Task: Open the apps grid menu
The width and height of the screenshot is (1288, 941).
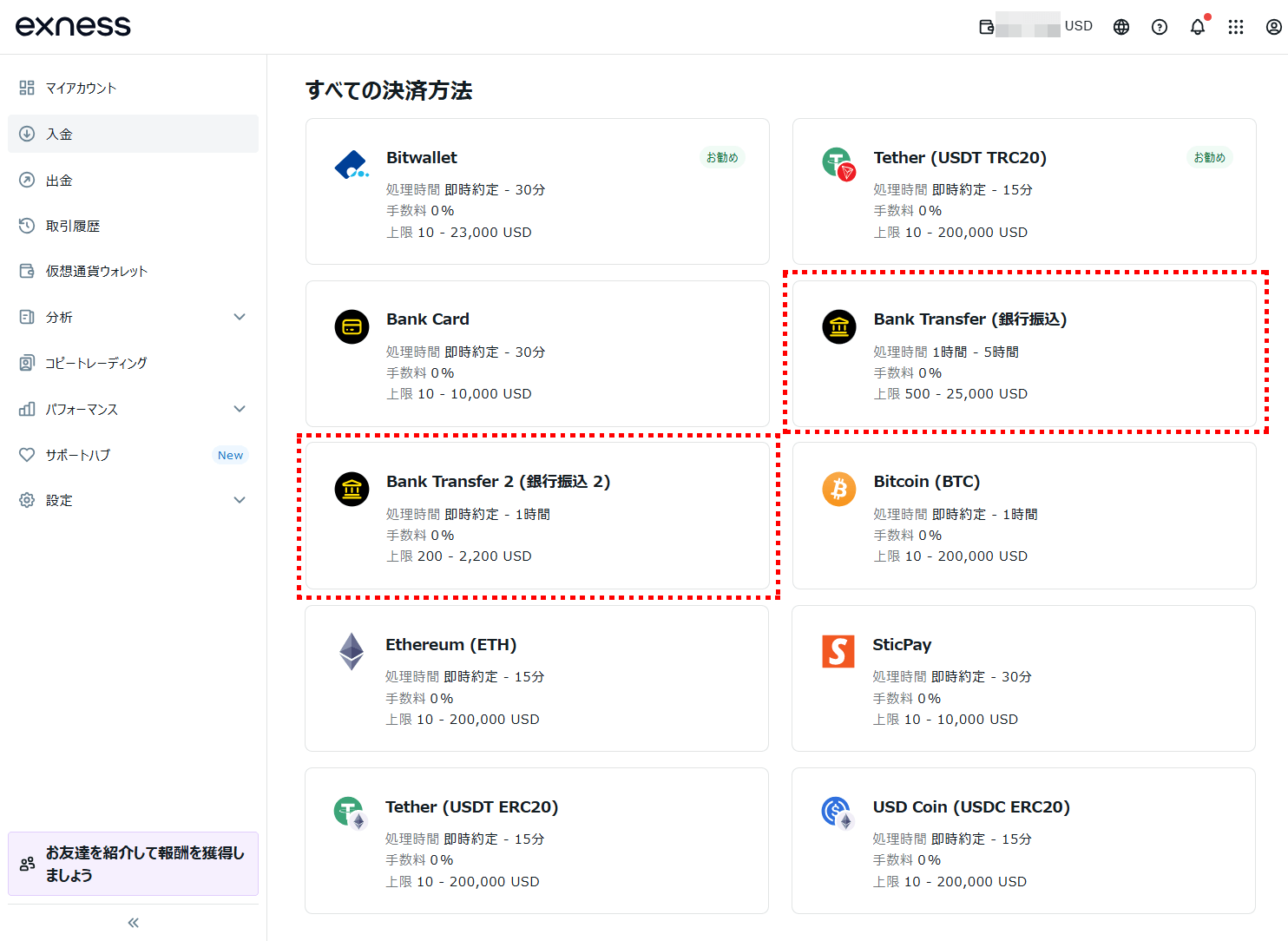Action: (x=1236, y=27)
